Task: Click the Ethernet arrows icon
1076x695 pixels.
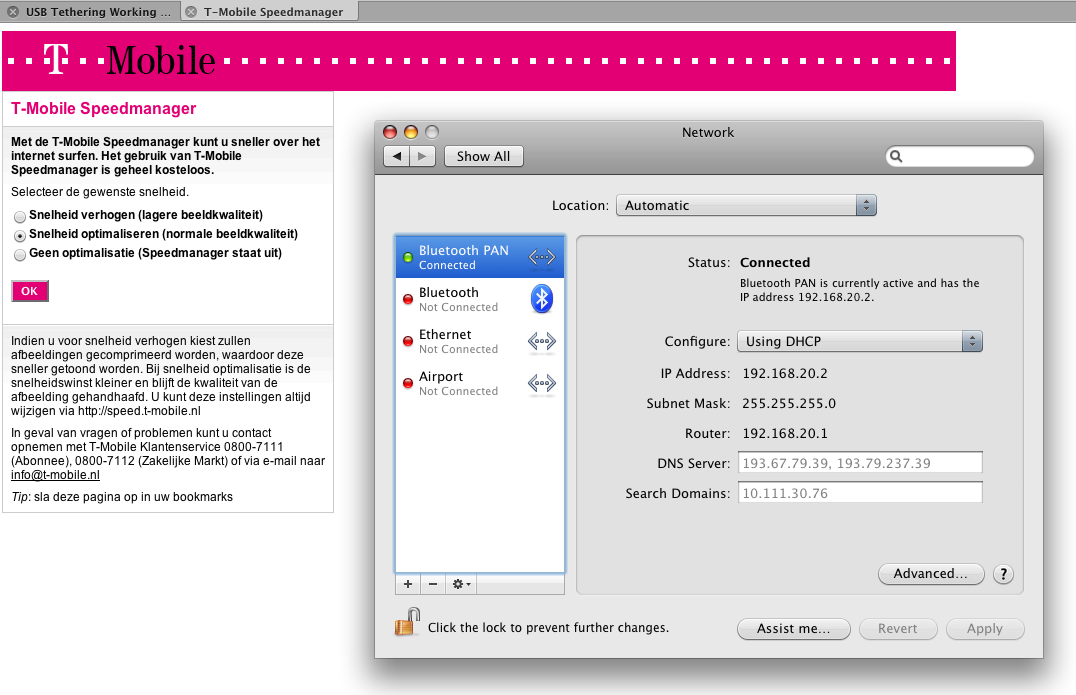Action: (541, 341)
